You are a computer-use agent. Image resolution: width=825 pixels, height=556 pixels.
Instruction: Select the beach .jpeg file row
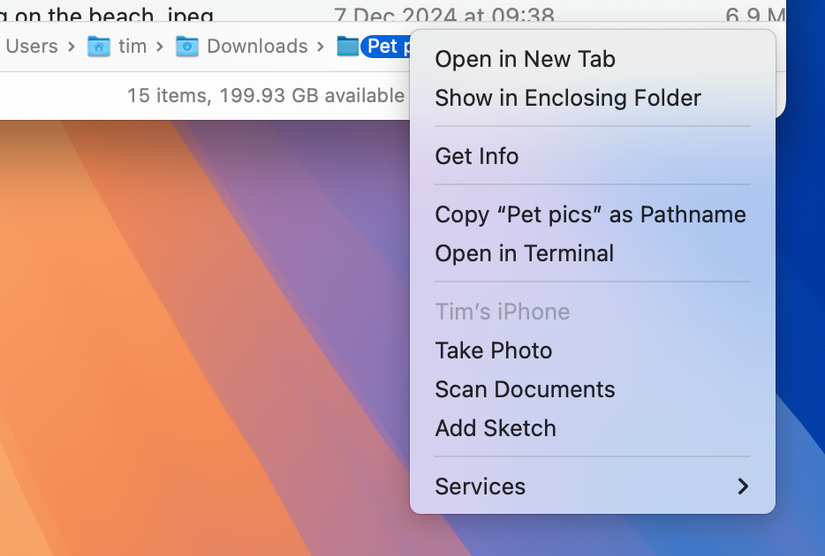tap(100, 15)
